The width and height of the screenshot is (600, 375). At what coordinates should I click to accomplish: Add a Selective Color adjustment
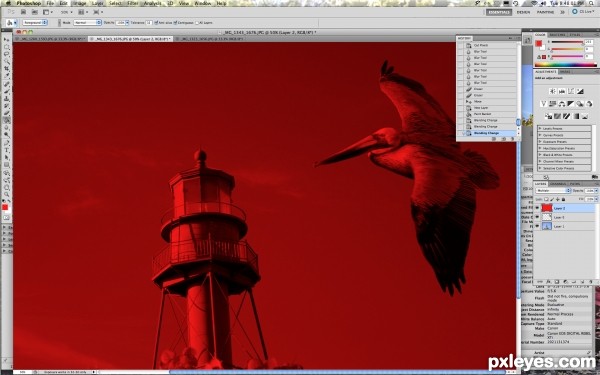(585, 116)
